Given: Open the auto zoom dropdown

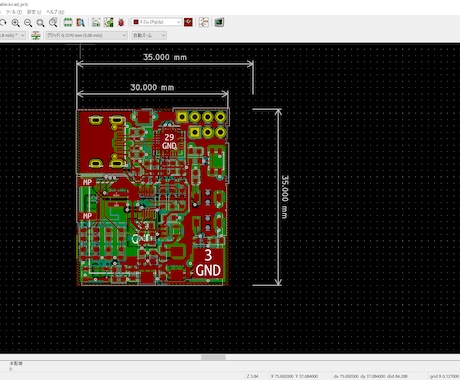Looking at the screenshot, I should (149, 35).
